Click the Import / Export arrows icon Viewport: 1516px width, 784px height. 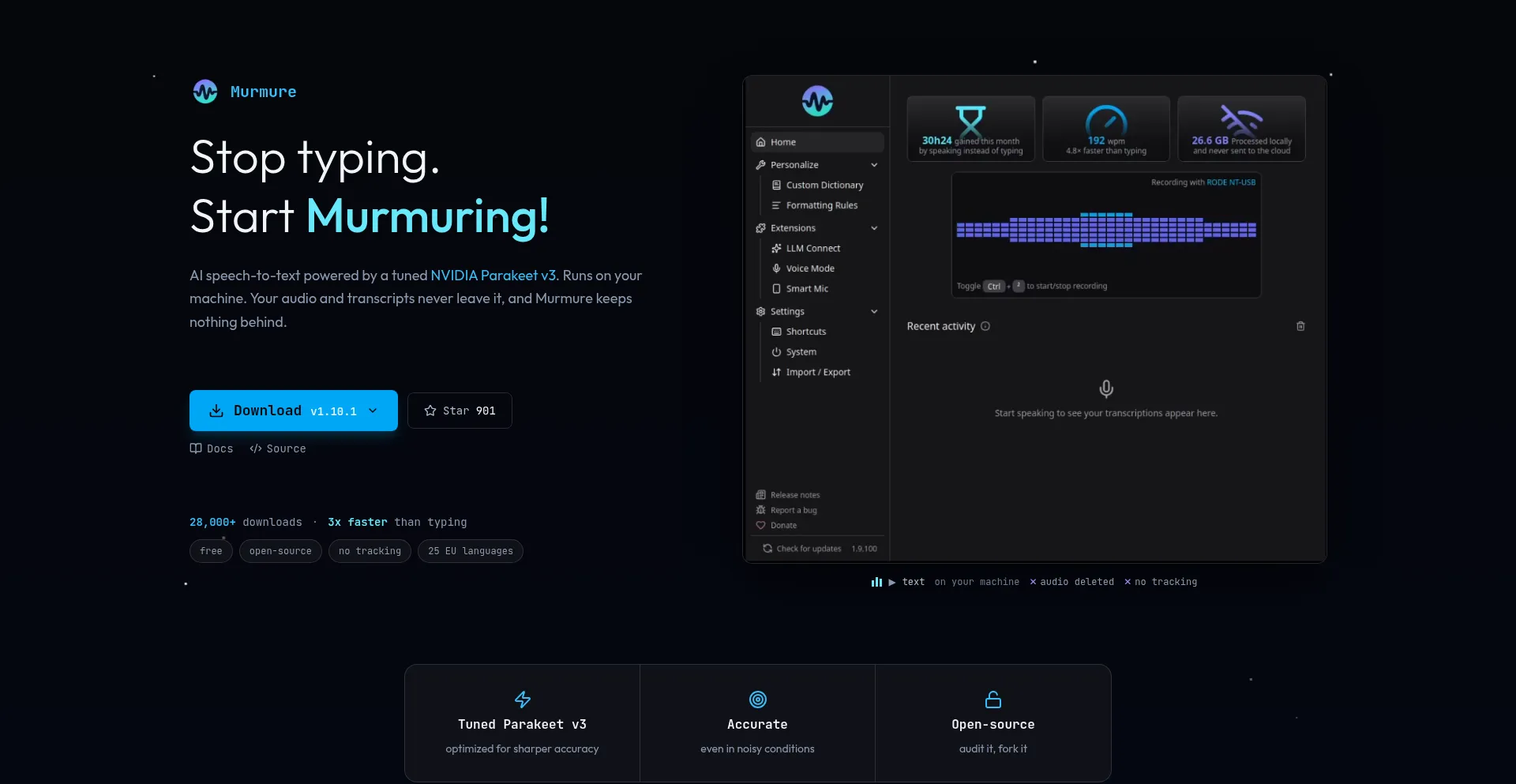(776, 373)
